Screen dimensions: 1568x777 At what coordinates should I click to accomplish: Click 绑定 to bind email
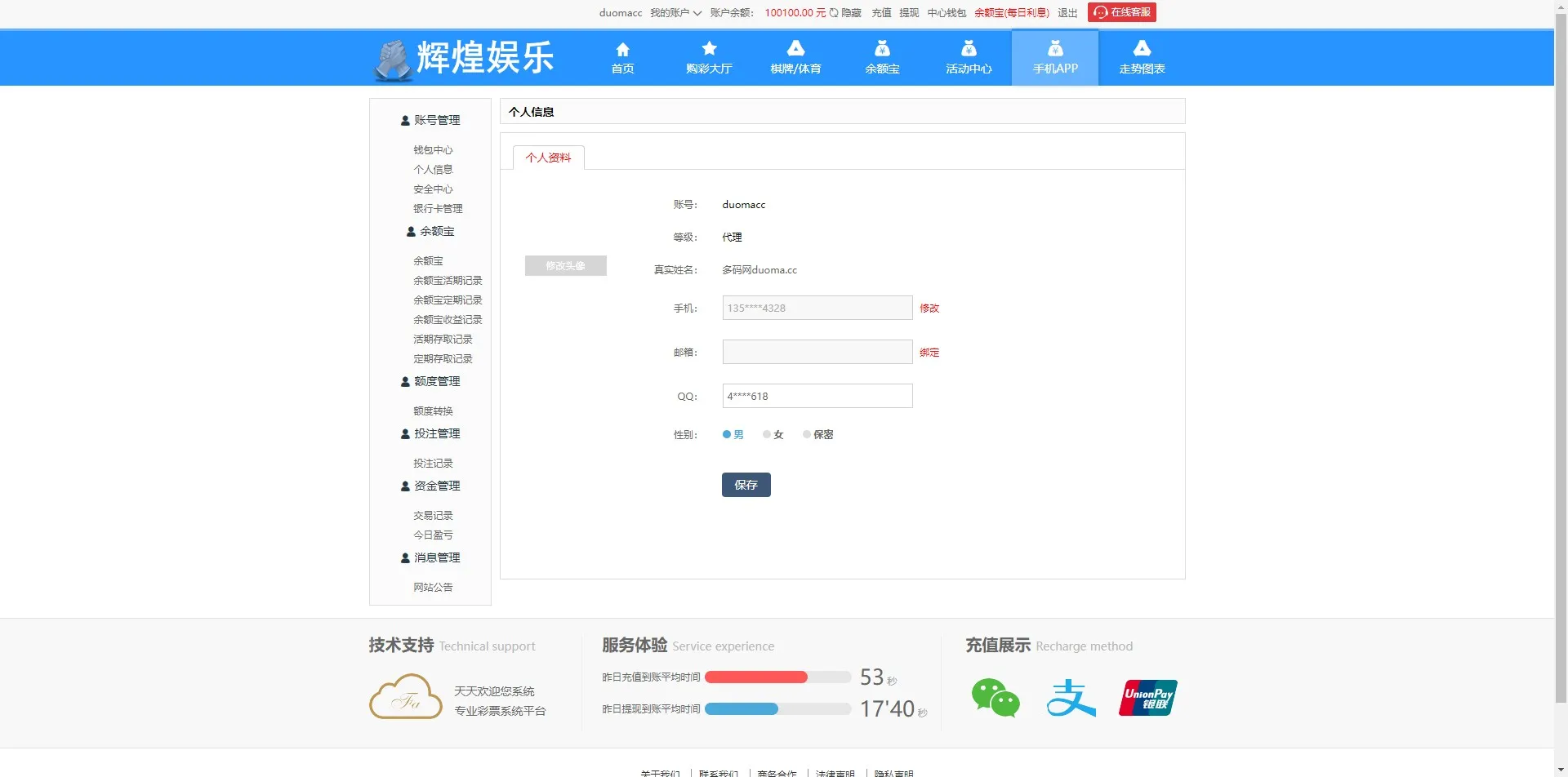click(929, 352)
